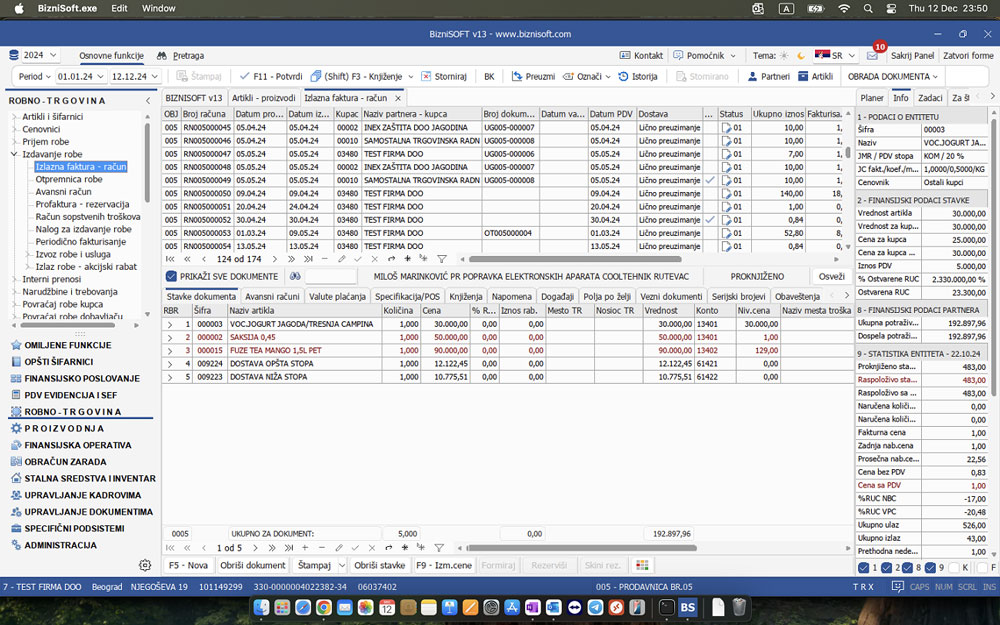Click the binoculars search icon beside document checkbox

pyautogui.click(x=295, y=276)
